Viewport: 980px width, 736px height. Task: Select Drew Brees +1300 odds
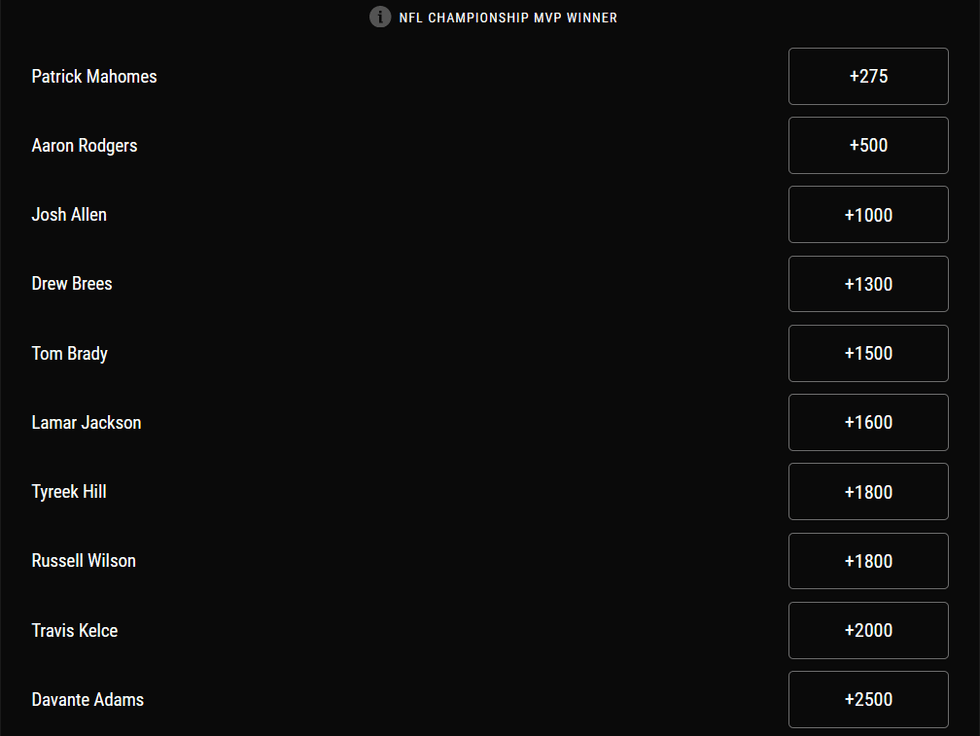[x=868, y=284]
